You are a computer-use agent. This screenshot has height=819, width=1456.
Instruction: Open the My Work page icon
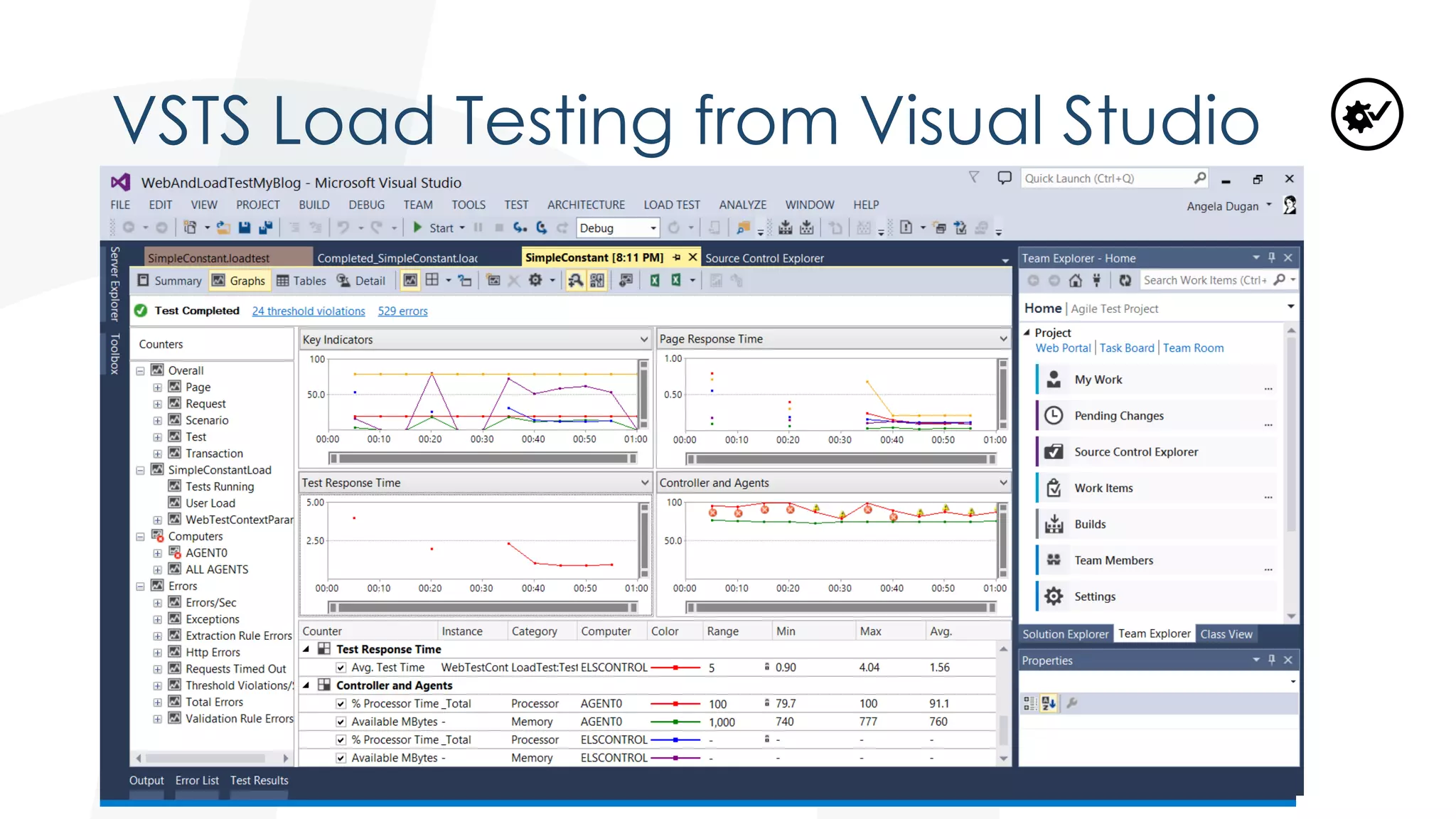[1054, 380]
